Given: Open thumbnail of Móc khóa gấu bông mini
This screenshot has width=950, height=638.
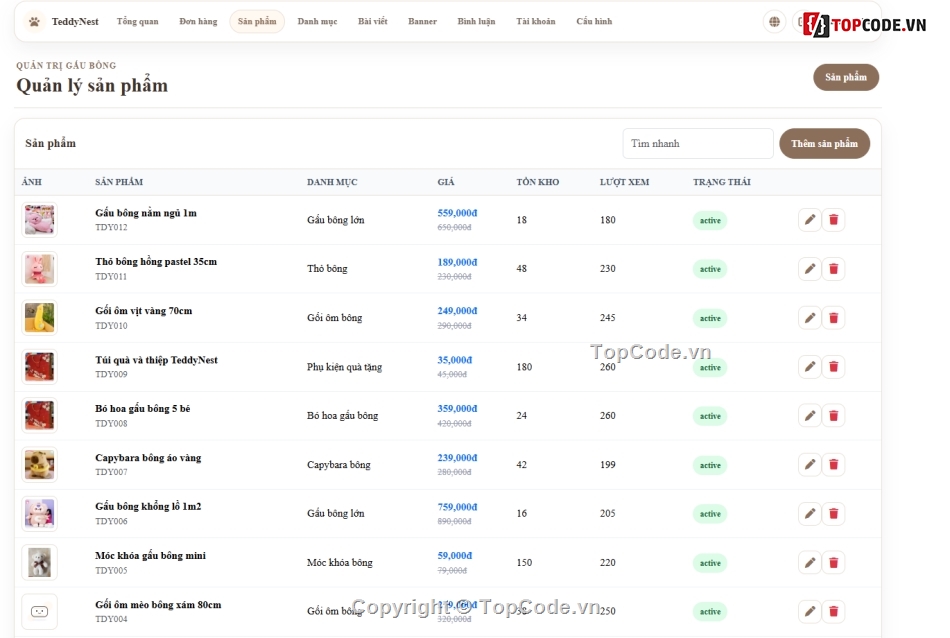Looking at the screenshot, I should (39, 563).
